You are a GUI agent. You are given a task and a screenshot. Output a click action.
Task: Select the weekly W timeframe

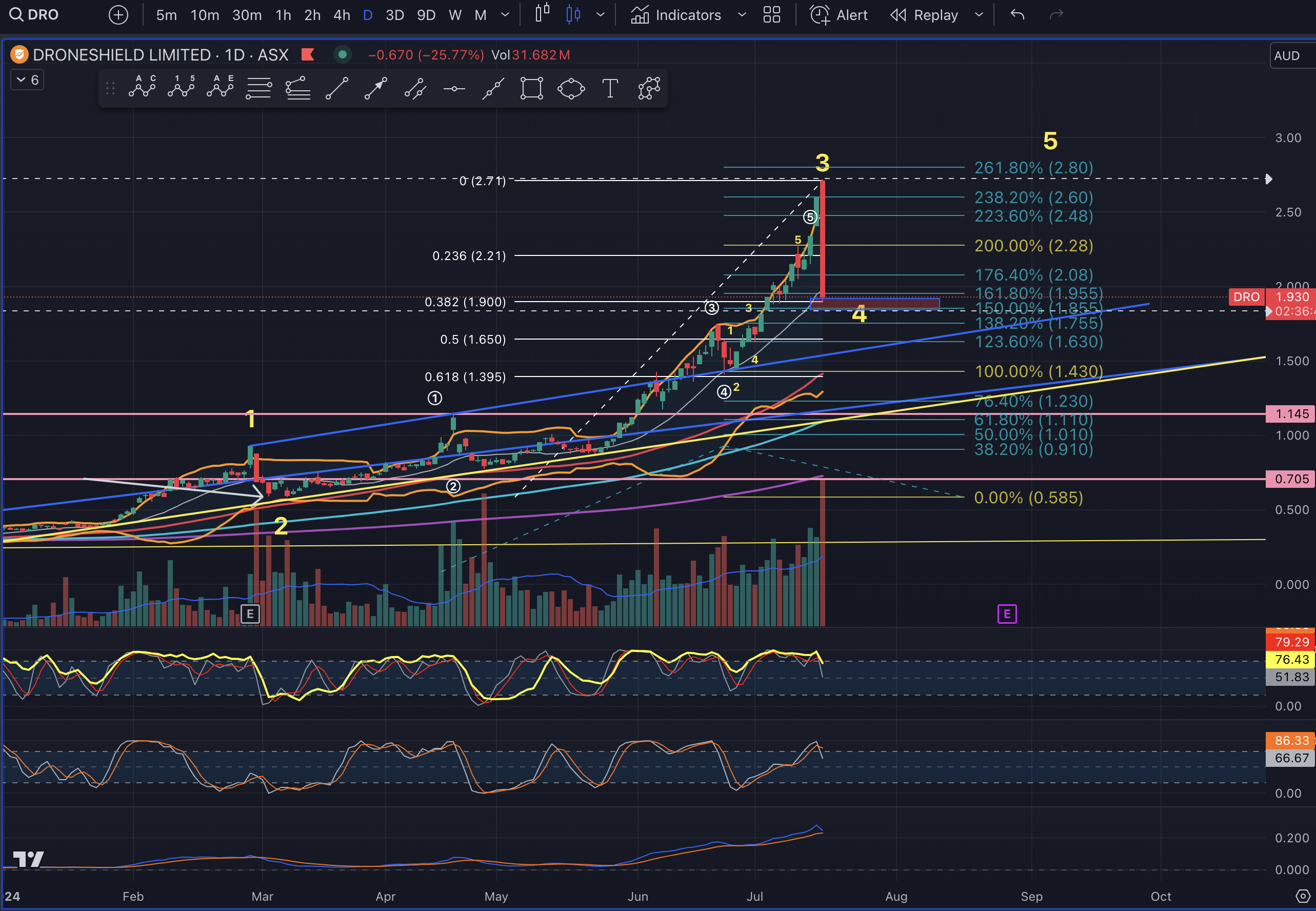pos(455,15)
